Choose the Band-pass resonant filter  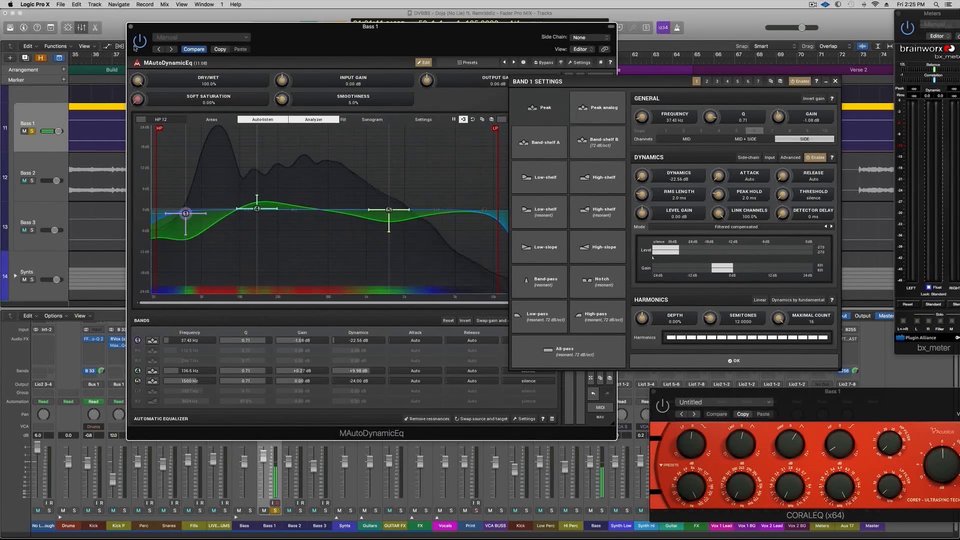[x=539, y=282]
